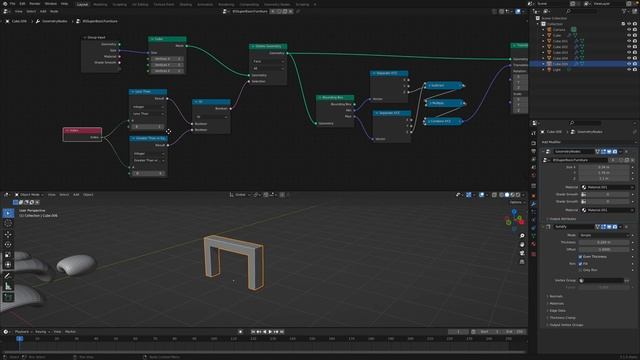
Task: Click the navigation axis gizmo
Action: pos(515,220)
